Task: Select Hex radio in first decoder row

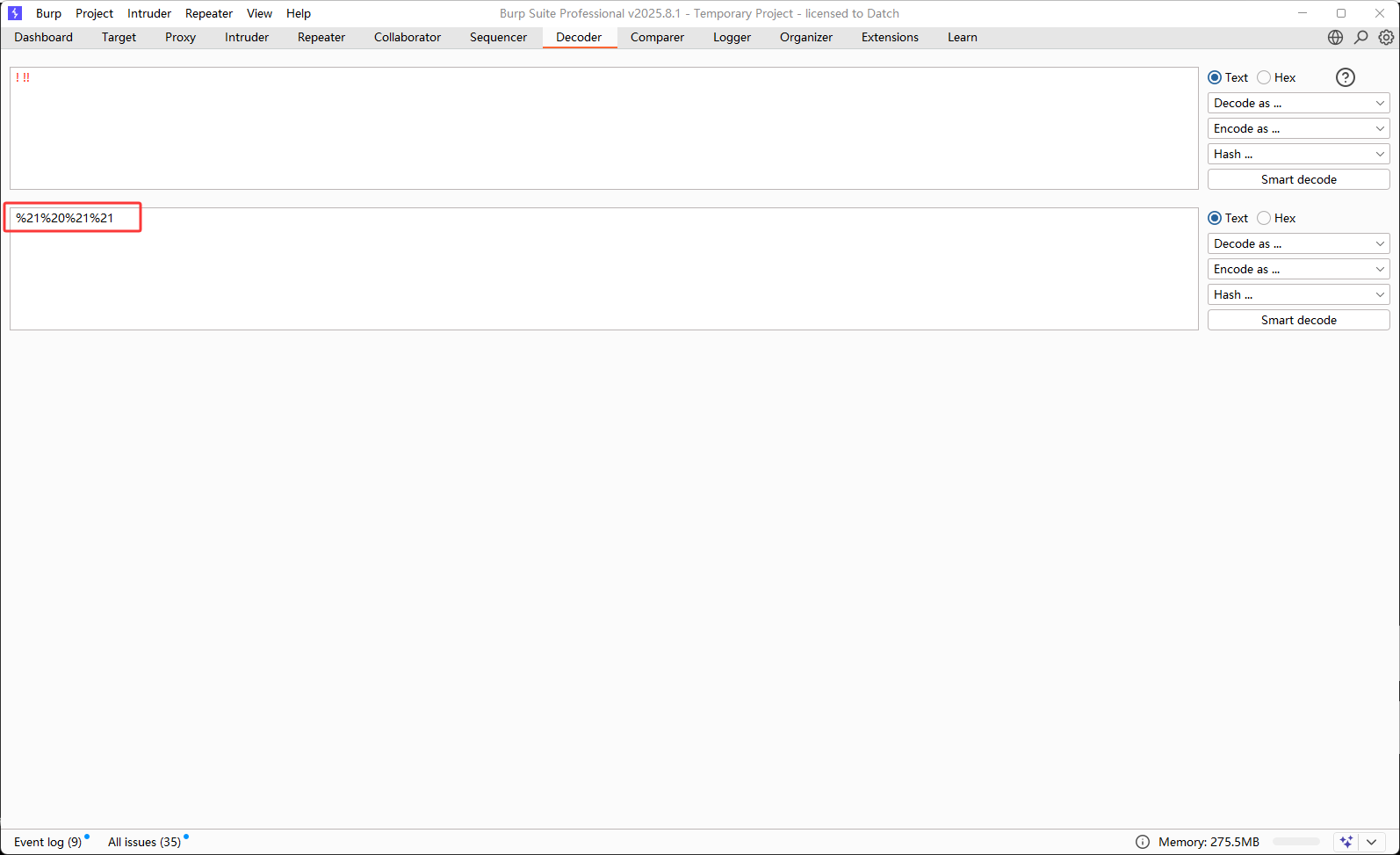Action: tap(1264, 77)
